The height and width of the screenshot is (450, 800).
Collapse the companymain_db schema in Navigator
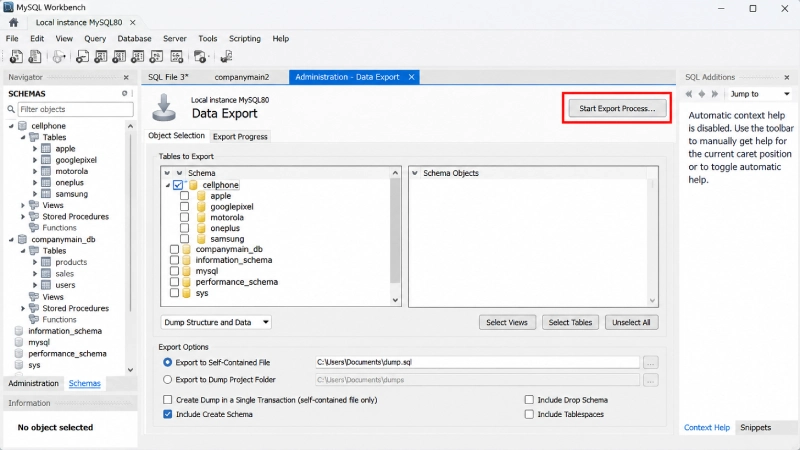tap(11, 239)
